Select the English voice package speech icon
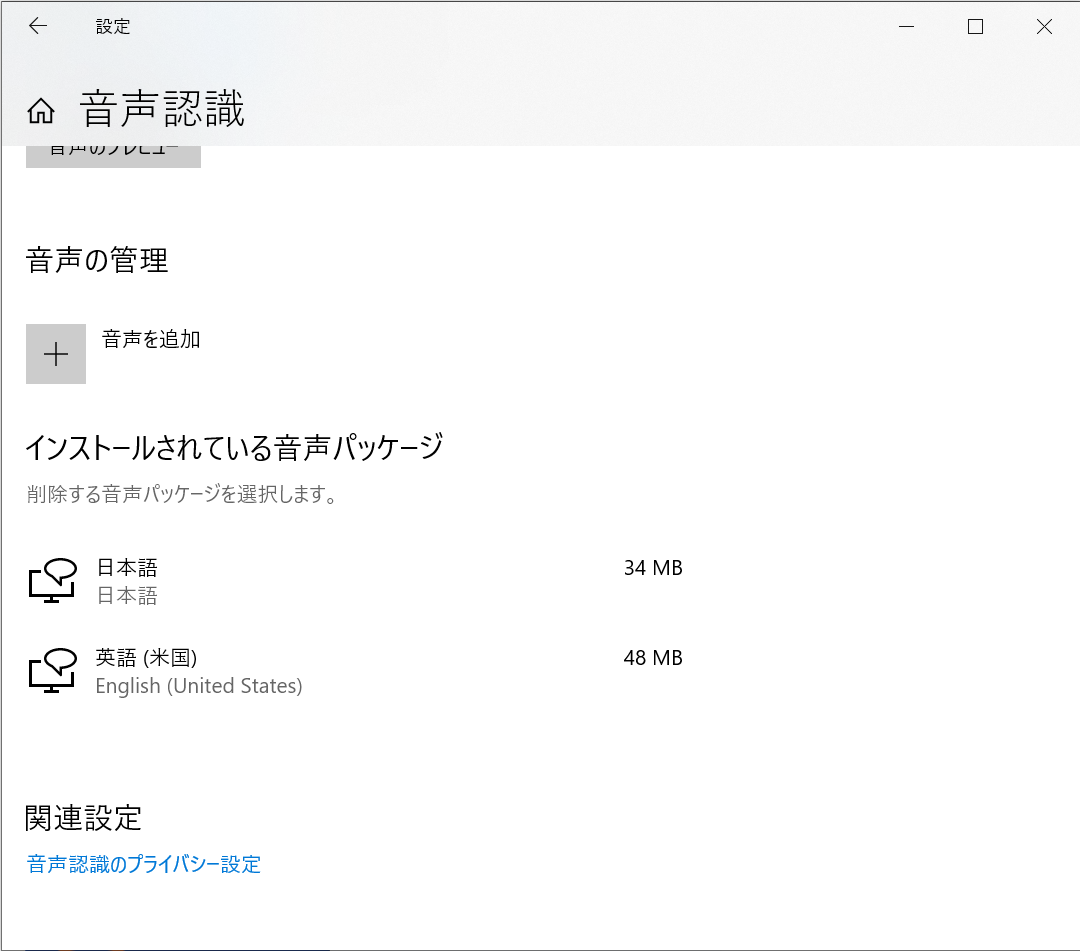 click(53, 671)
